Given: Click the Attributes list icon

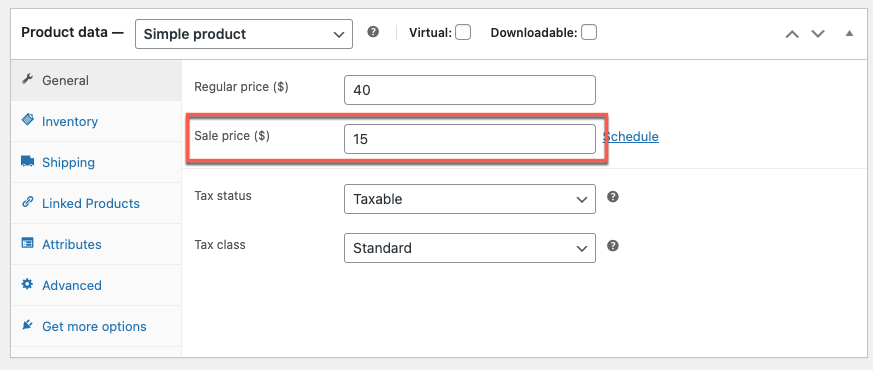Looking at the screenshot, I should click(27, 243).
